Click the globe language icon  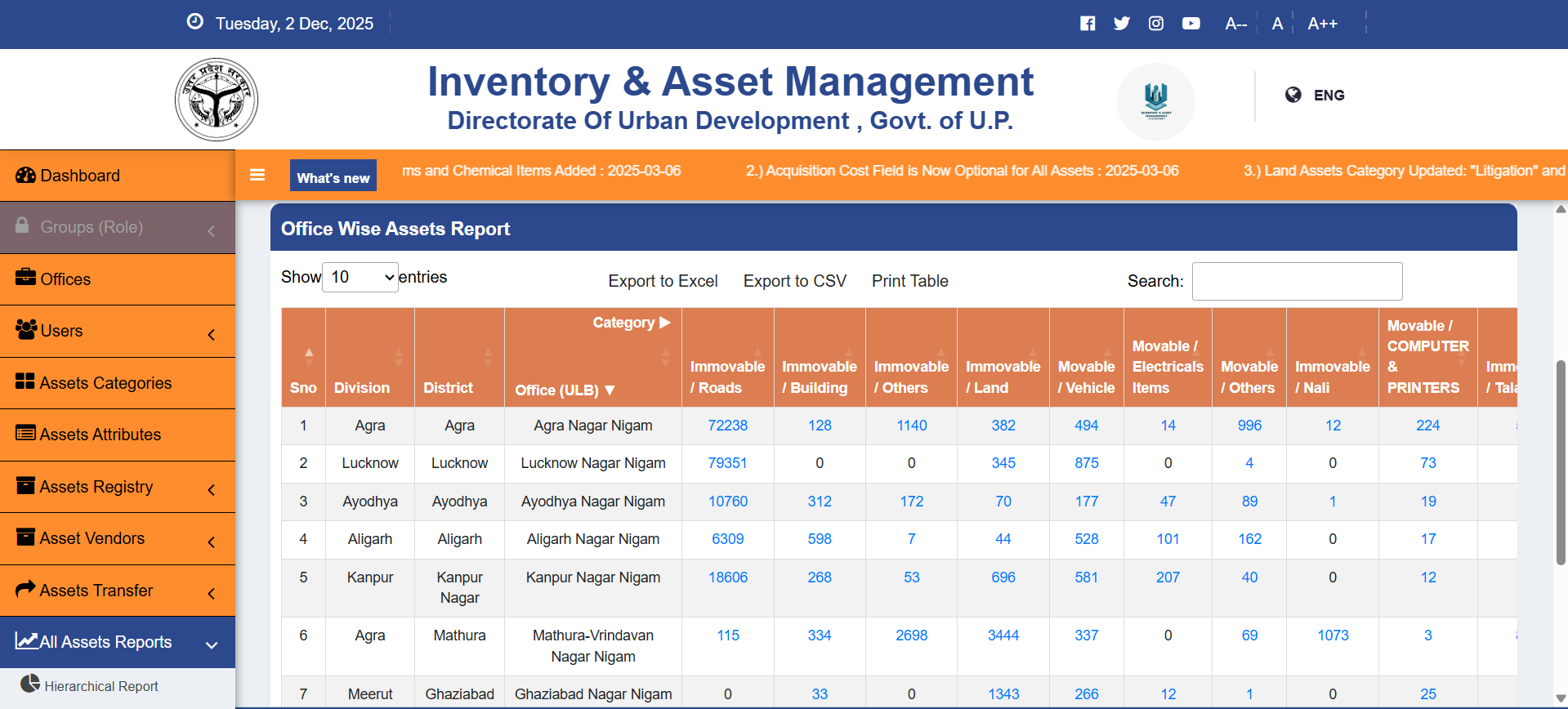pyautogui.click(x=1293, y=95)
